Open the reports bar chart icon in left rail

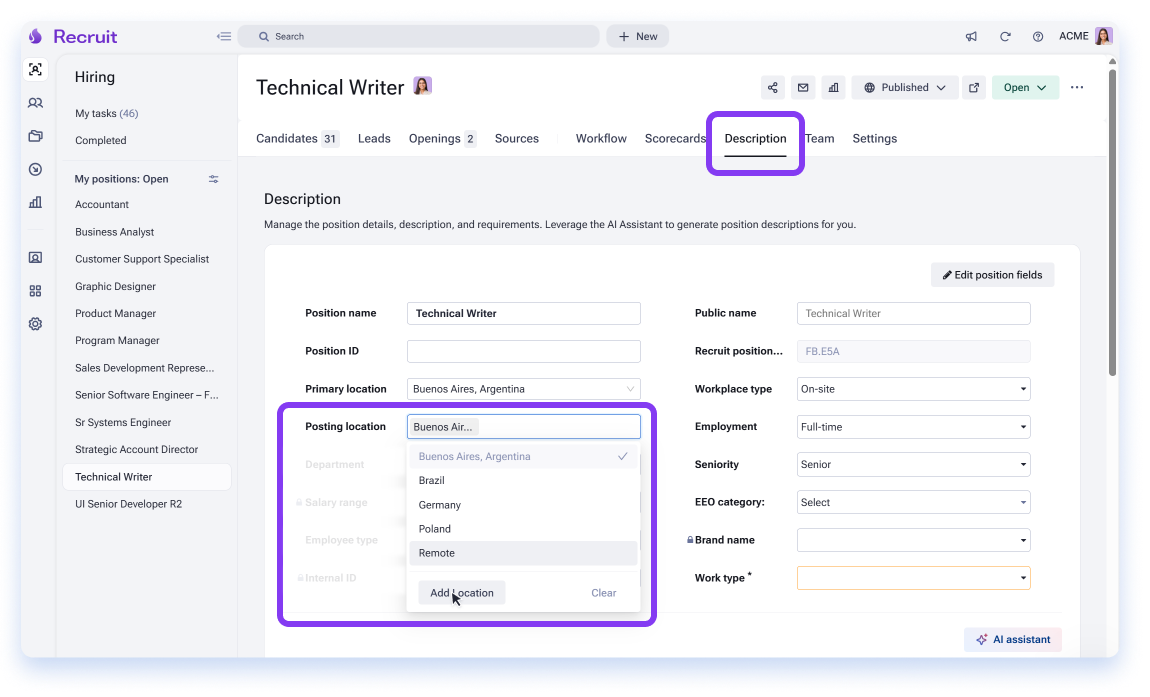pyautogui.click(x=35, y=202)
